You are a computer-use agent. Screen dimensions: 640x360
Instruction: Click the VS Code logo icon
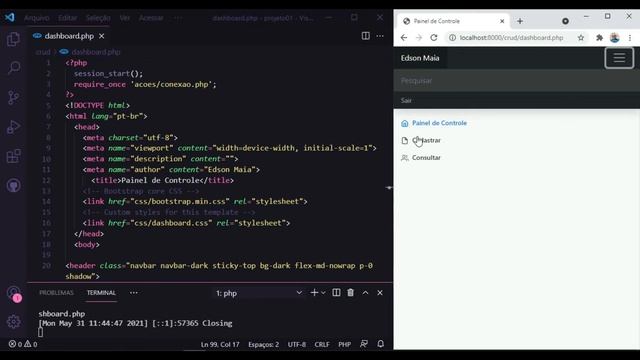9,18
